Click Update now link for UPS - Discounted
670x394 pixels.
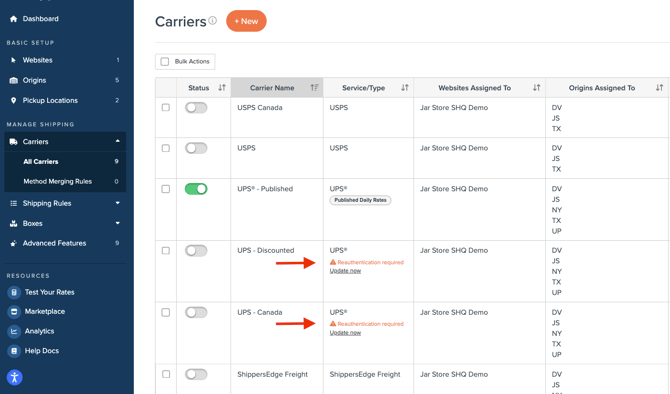coord(345,271)
